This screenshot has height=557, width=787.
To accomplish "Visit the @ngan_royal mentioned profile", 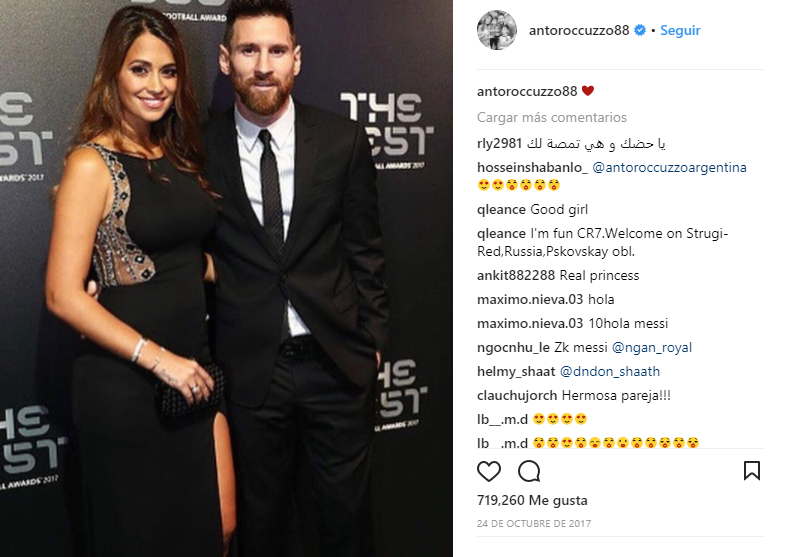I will click(x=651, y=347).
